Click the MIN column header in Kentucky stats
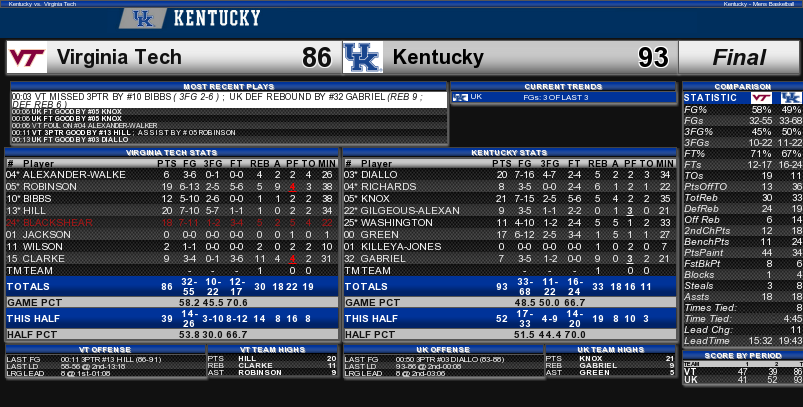 tap(665, 164)
